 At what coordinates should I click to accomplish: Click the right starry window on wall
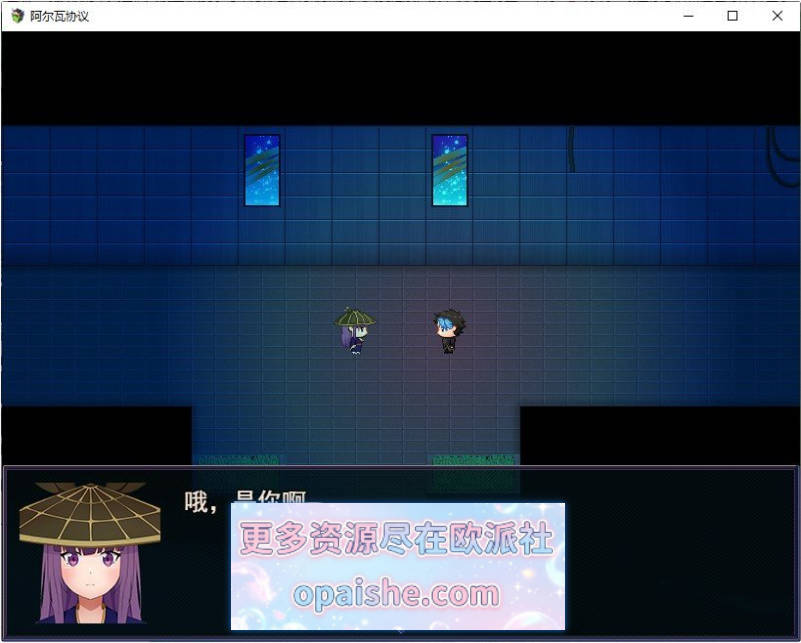point(450,170)
